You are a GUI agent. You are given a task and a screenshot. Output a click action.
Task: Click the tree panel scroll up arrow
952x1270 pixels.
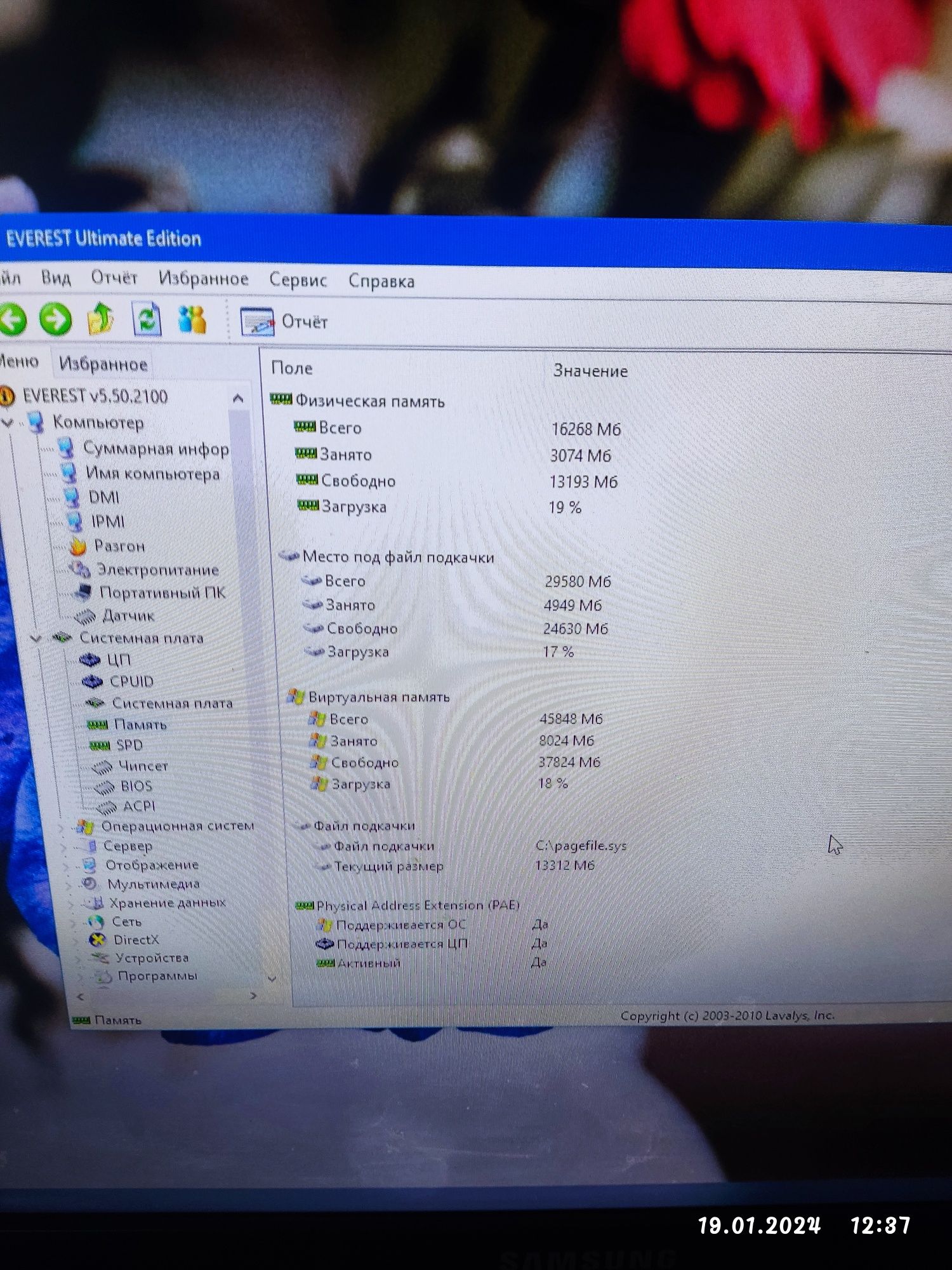click(238, 398)
